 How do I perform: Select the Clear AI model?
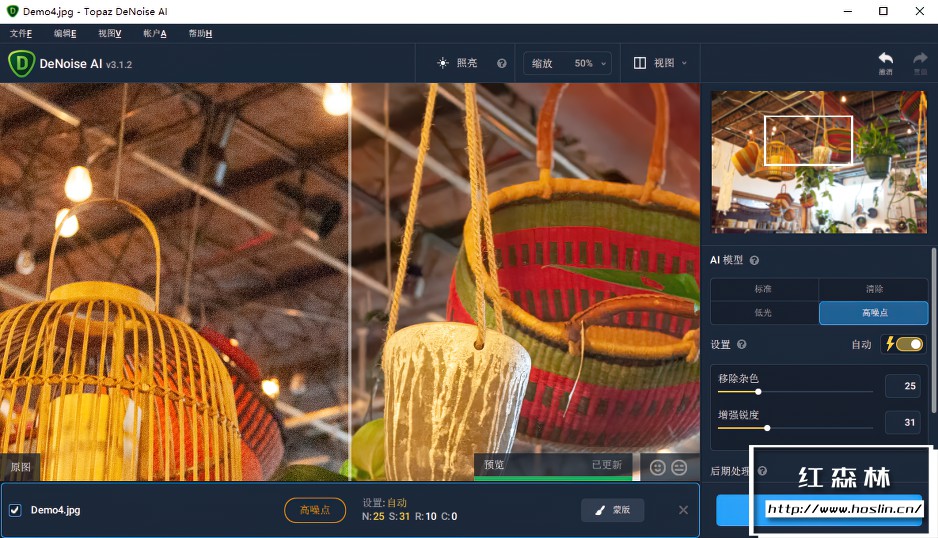[x=873, y=289]
